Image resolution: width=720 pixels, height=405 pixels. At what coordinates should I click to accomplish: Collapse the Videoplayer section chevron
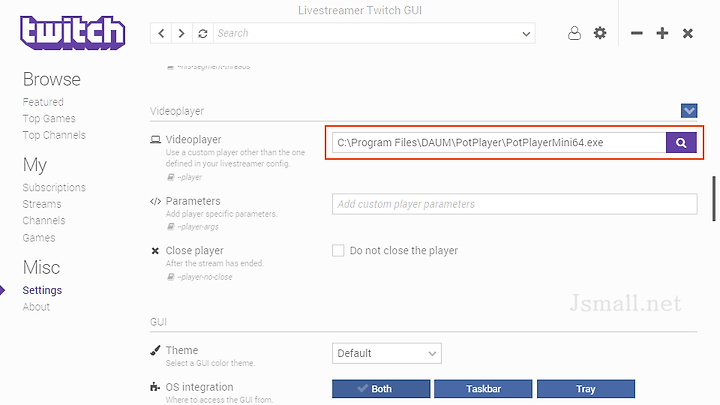689,111
